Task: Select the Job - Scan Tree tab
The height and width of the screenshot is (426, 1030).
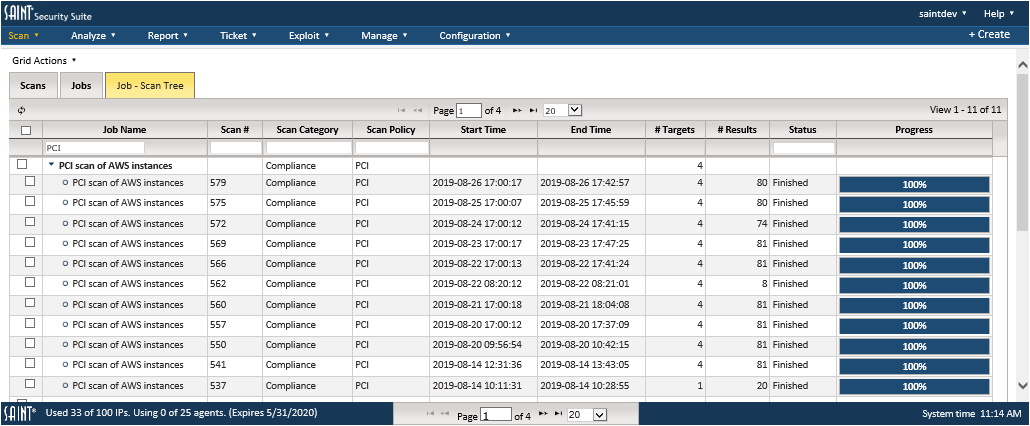Action: (150, 85)
